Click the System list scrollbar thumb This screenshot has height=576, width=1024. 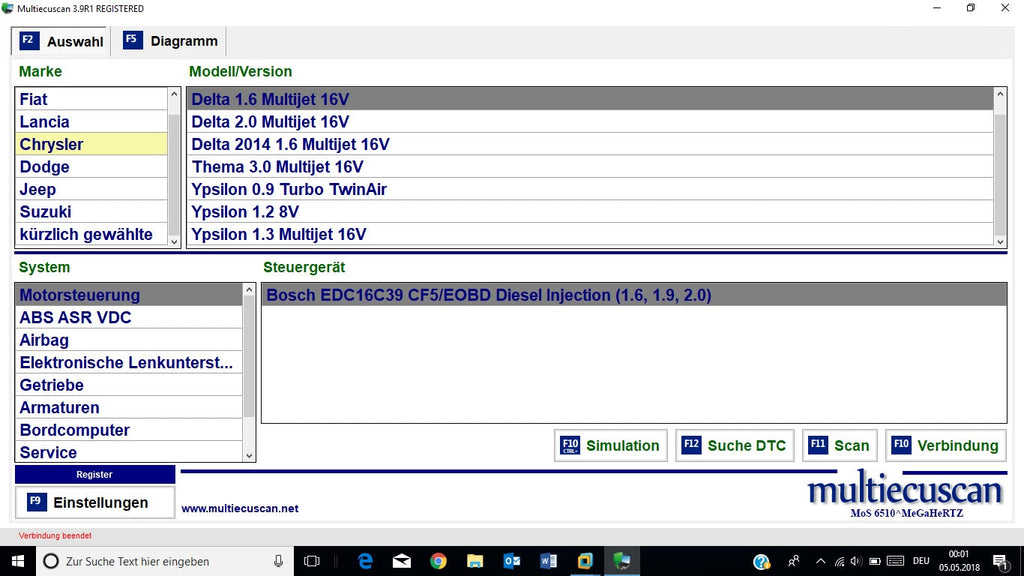click(x=249, y=357)
